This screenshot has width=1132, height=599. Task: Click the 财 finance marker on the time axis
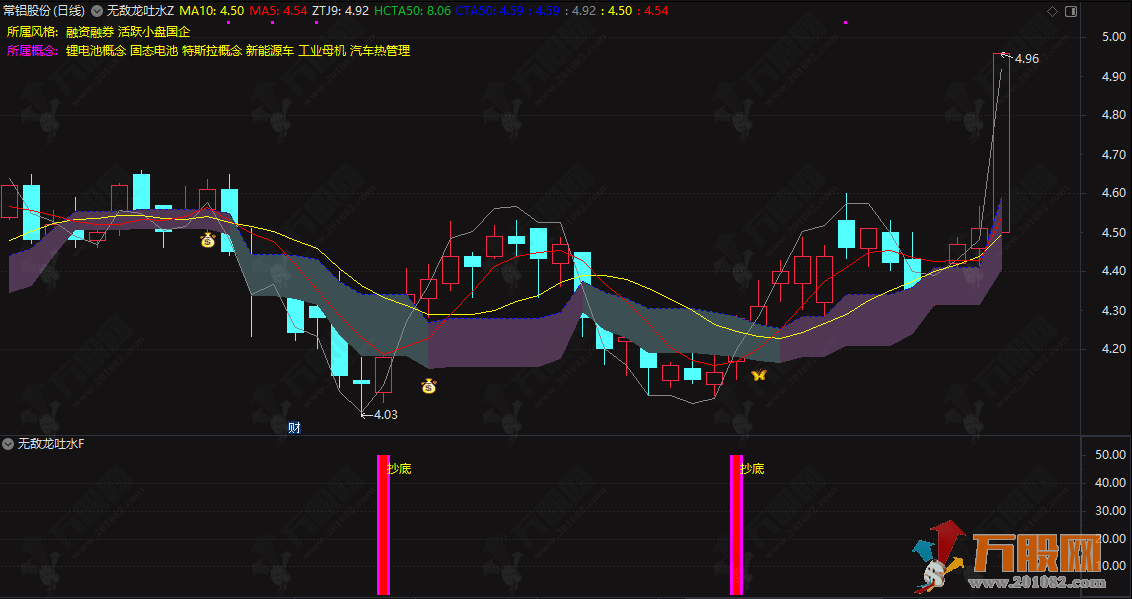pos(294,427)
